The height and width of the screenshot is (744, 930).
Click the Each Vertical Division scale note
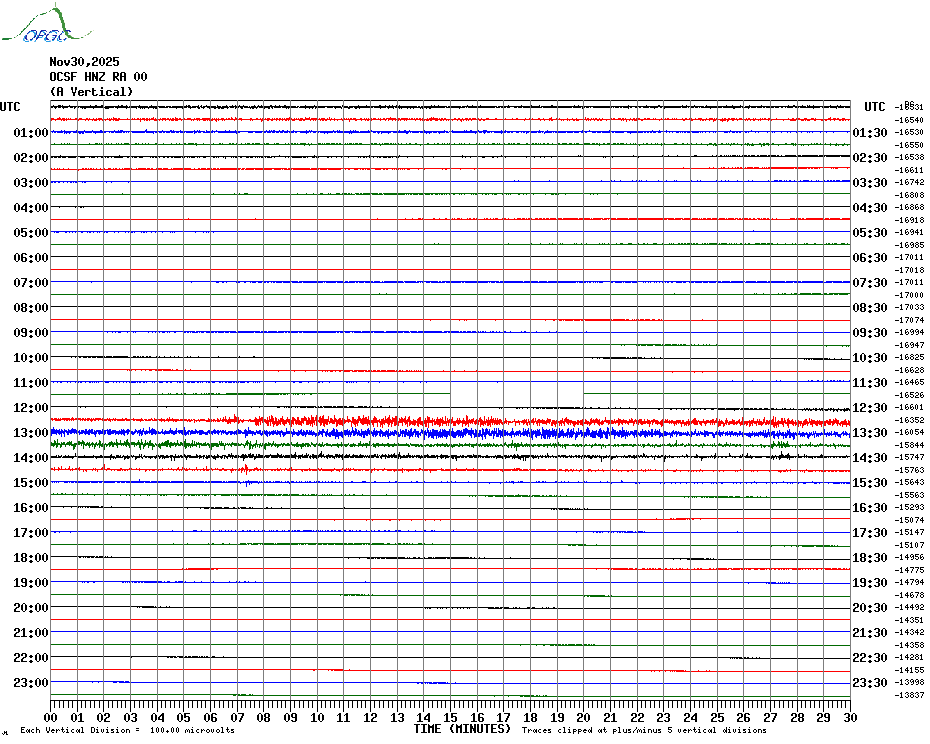click(128, 730)
